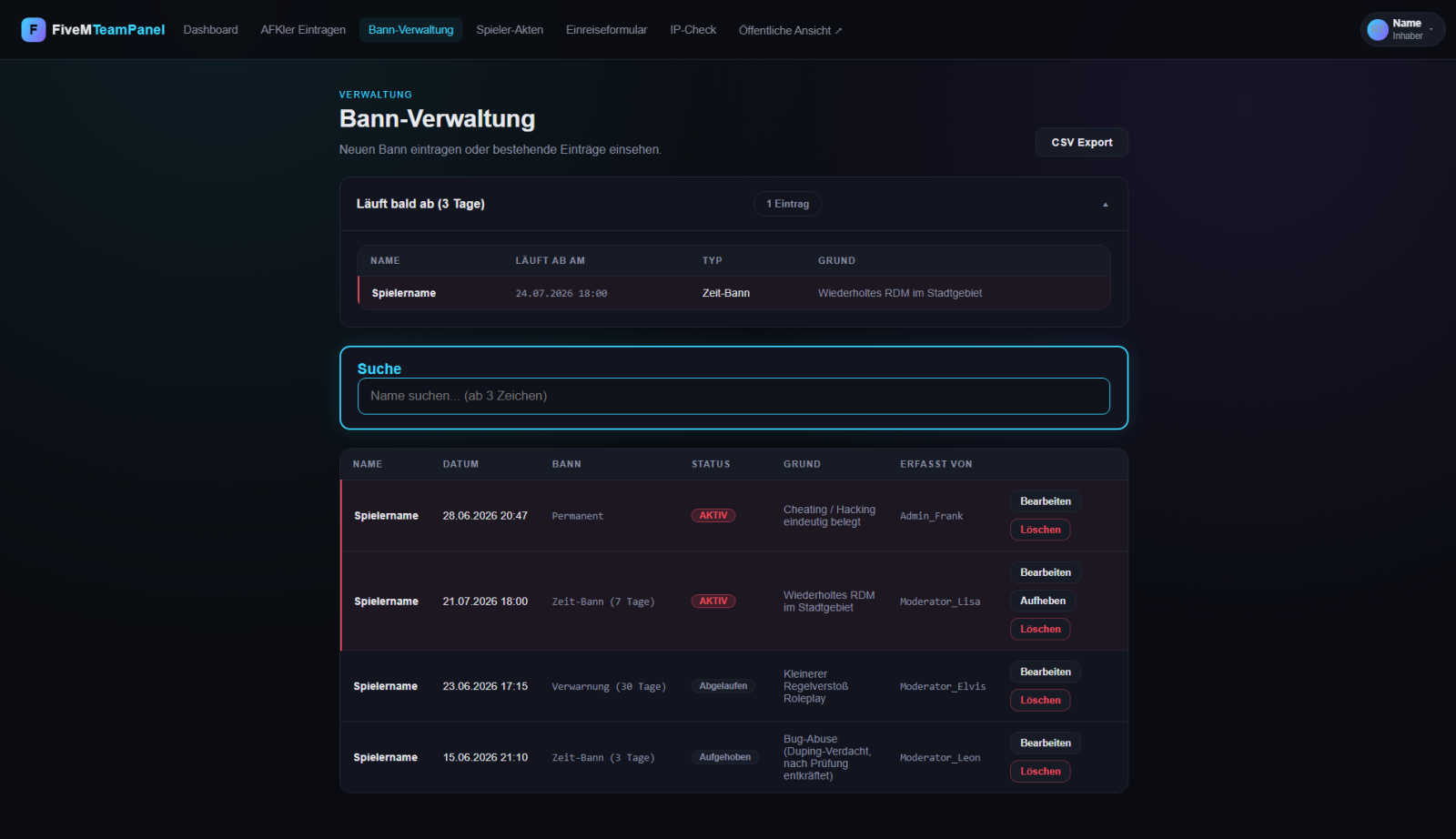Click Löschen for the Verwarnung row

coord(1040,700)
